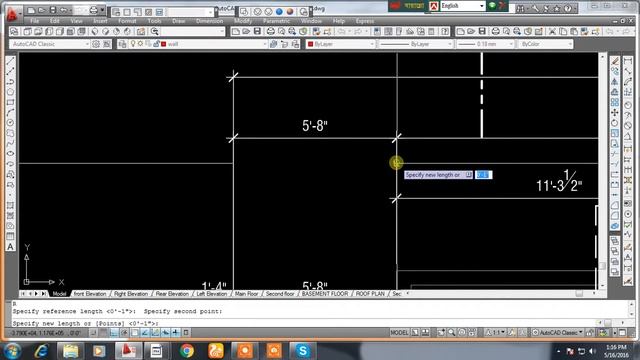Click the Help question mark icon in the toolbar

444,31
